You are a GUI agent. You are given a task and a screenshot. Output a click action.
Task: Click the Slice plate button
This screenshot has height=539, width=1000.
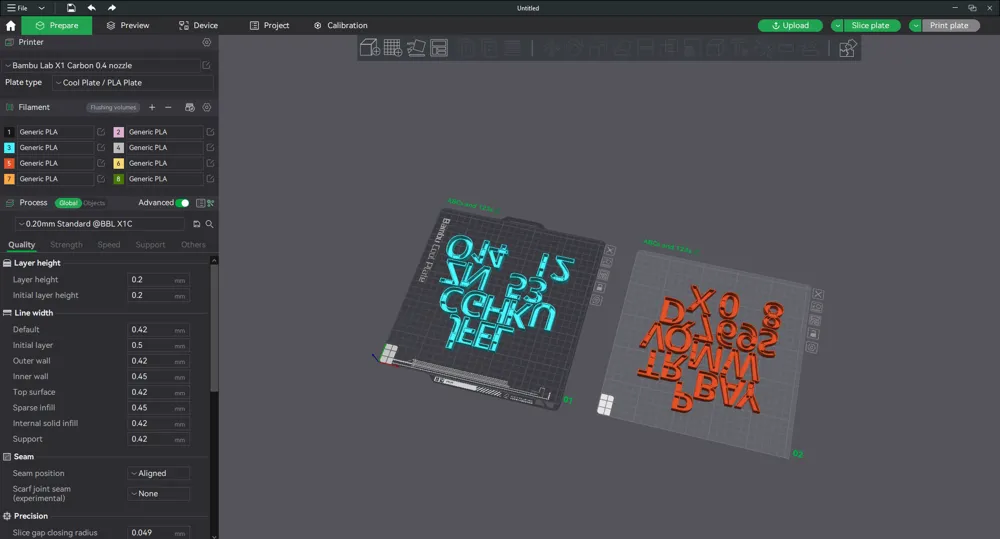[870, 26]
